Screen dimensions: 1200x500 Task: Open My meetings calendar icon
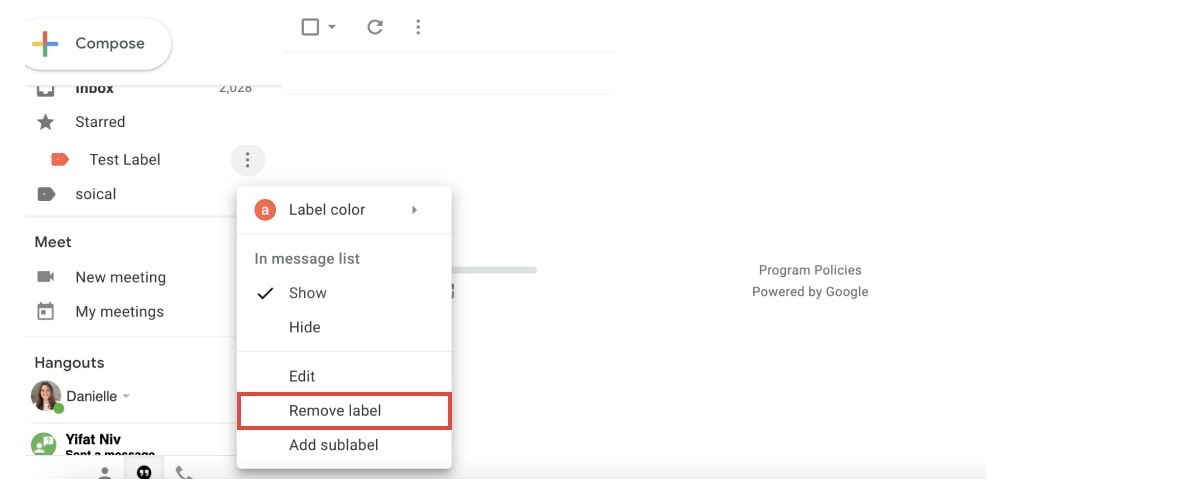click(45, 312)
